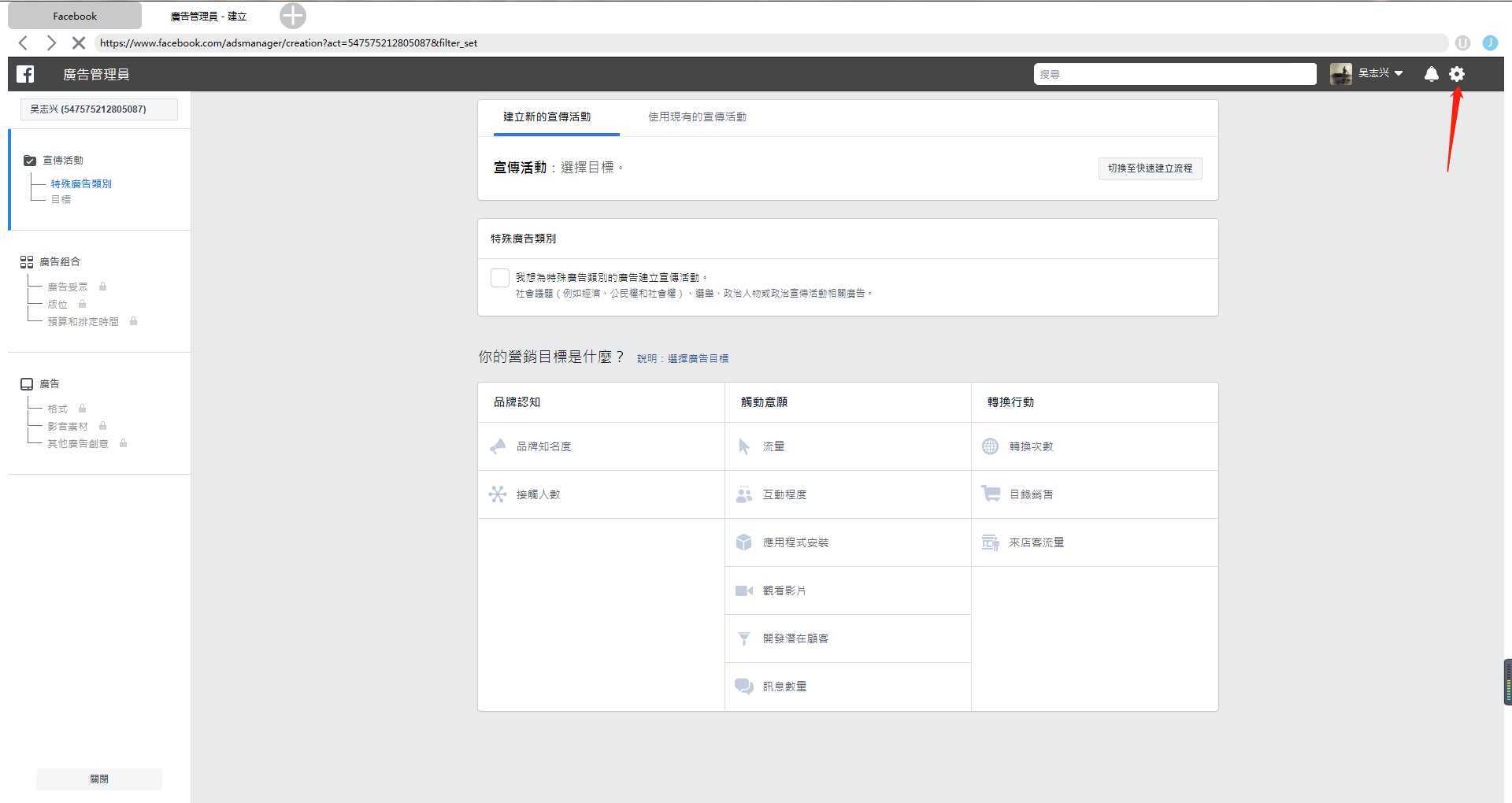Choose 訊息數量 objective text
Viewport: 1512px width, 803px height.
tap(784, 686)
